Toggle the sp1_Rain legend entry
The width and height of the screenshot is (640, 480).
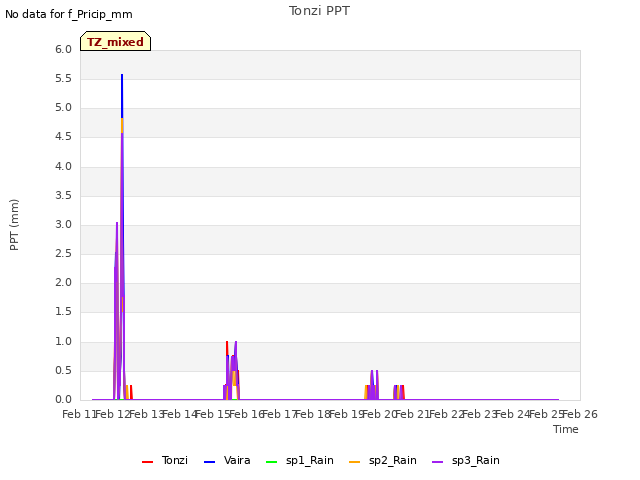coord(300,460)
